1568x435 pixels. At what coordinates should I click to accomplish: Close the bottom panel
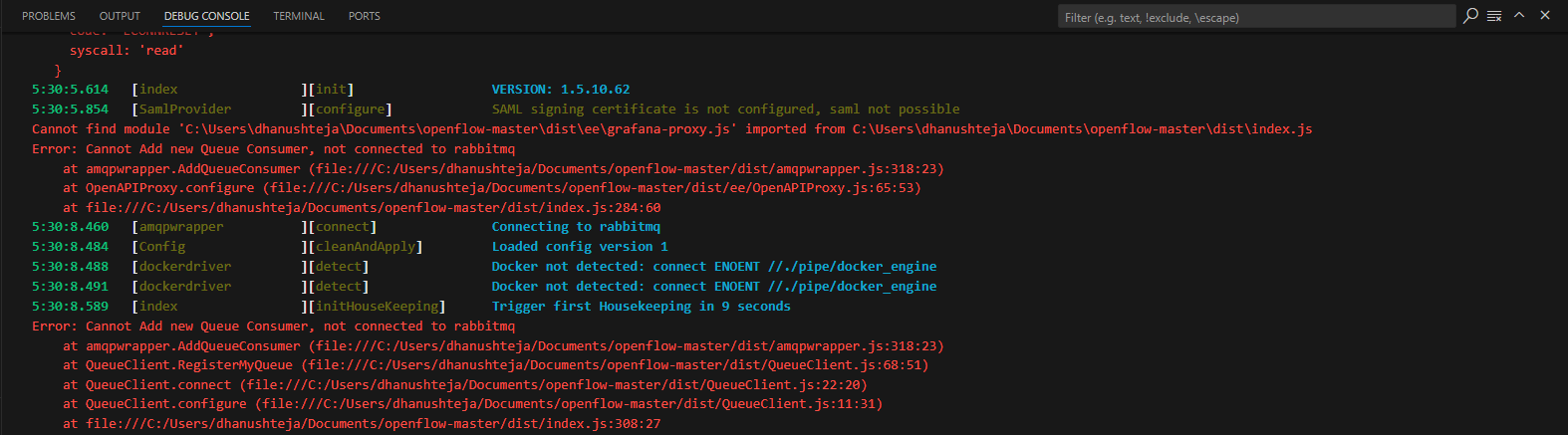(x=1545, y=16)
